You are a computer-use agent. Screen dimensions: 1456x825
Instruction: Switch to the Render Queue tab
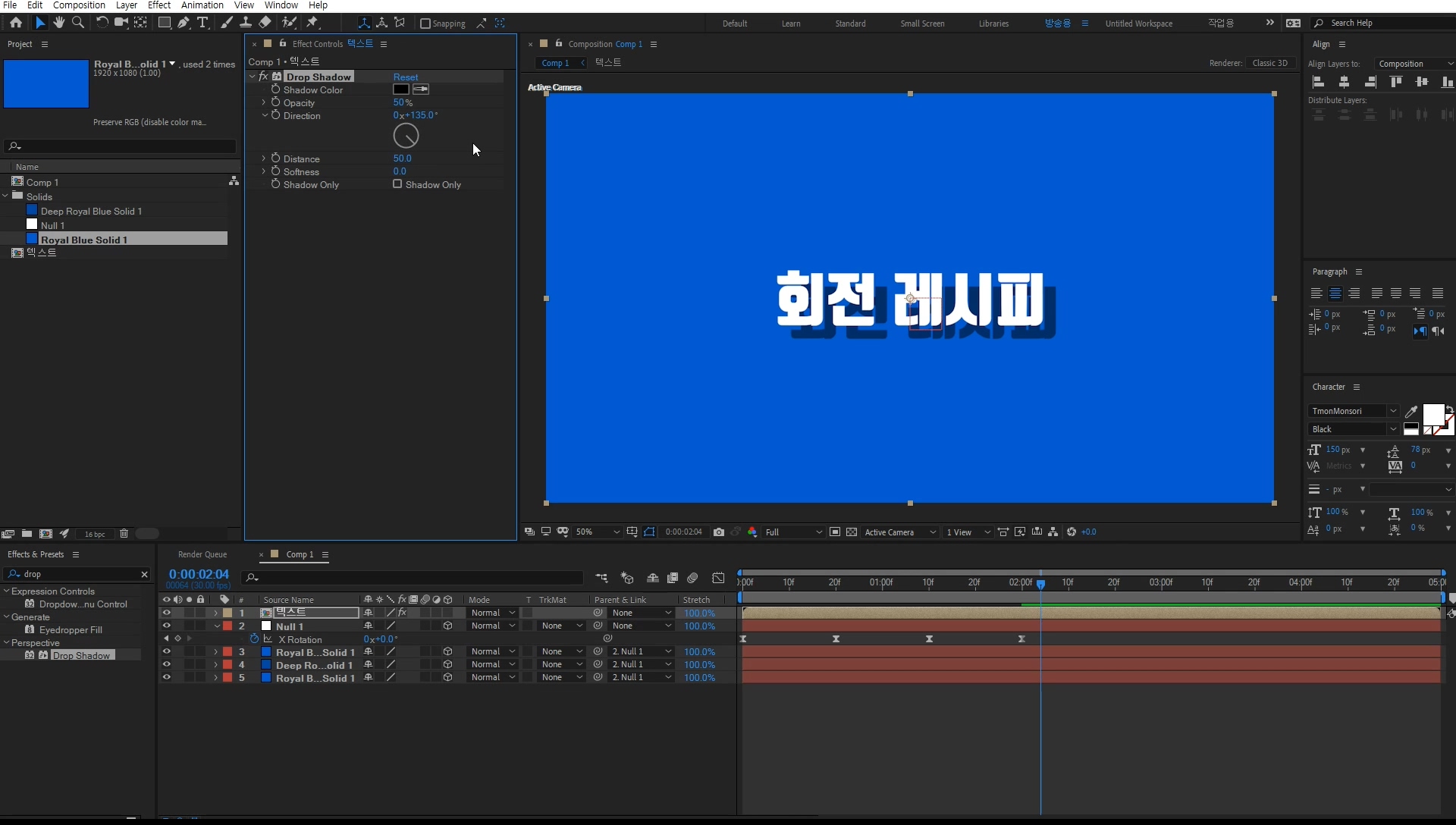tap(202, 555)
